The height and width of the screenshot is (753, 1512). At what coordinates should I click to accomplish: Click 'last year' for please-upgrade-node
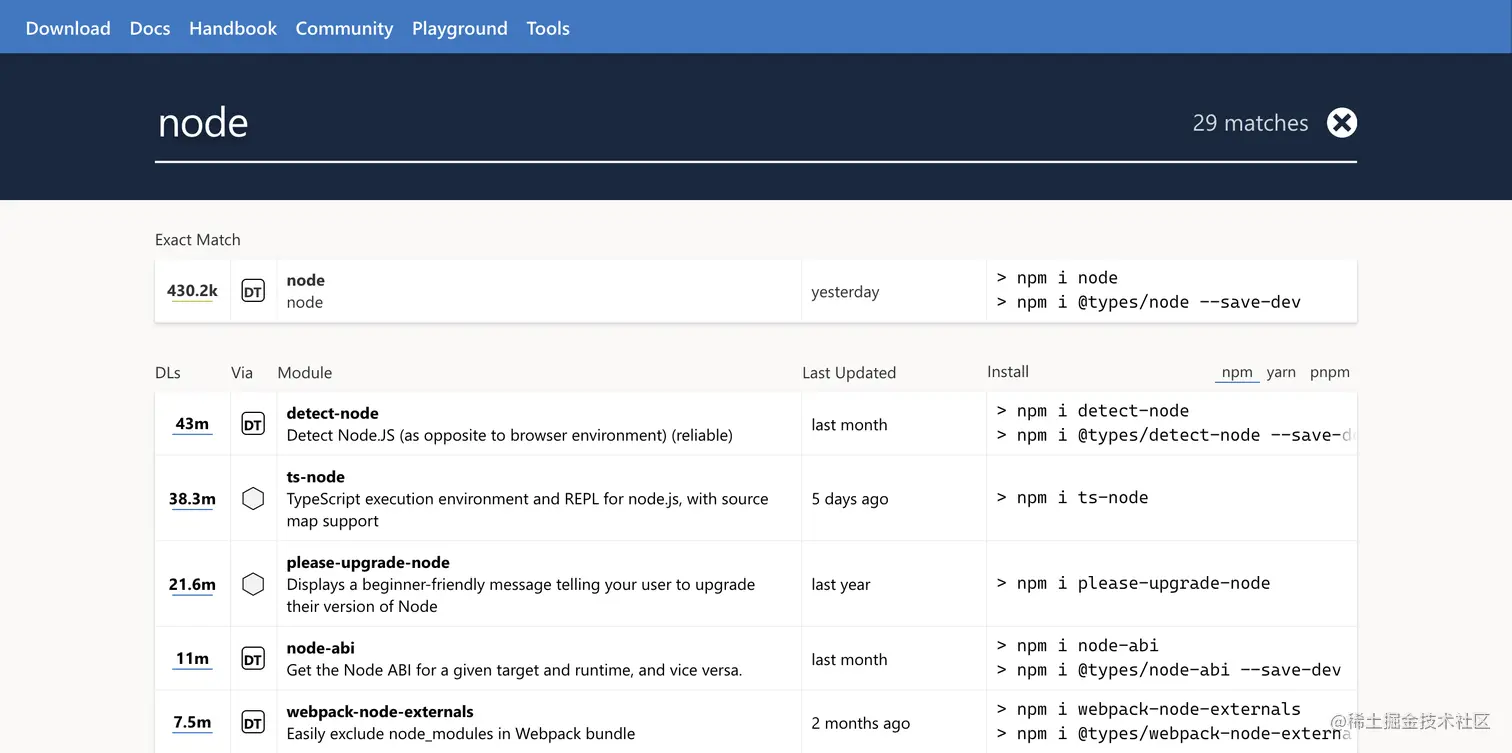(x=841, y=584)
